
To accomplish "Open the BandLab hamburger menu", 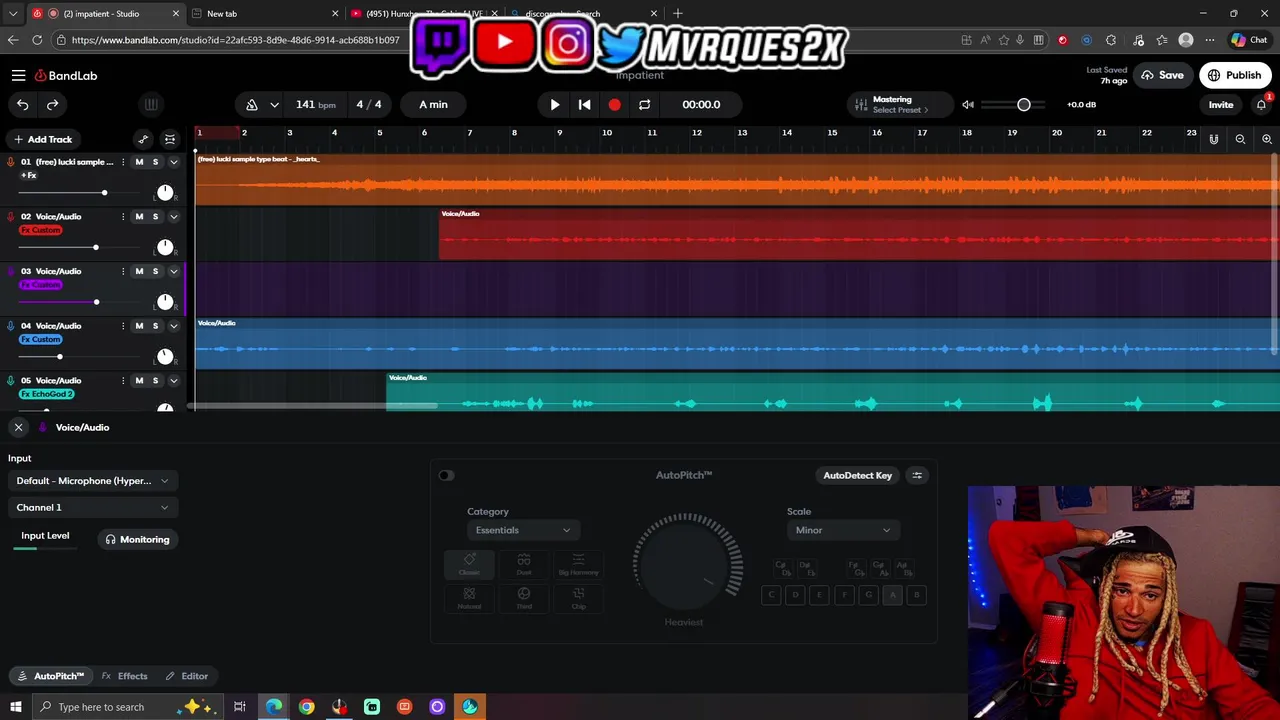I will click(18, 75).
